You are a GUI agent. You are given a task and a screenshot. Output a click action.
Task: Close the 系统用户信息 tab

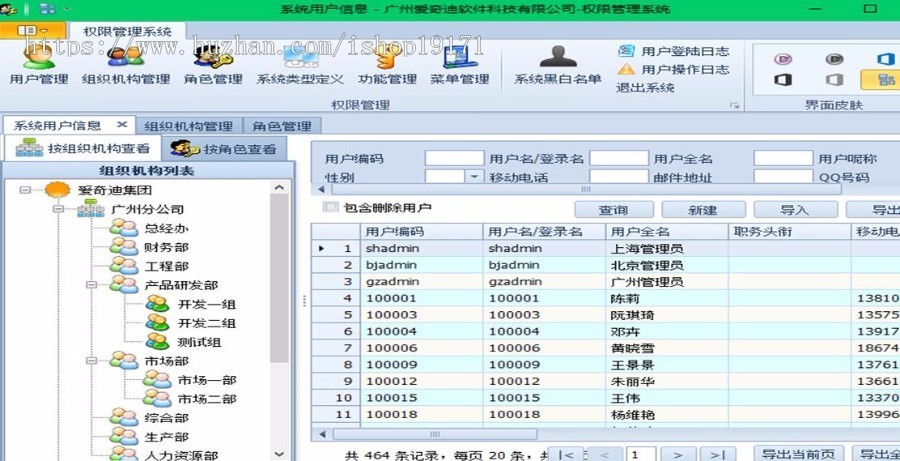(x=122, y=125)
